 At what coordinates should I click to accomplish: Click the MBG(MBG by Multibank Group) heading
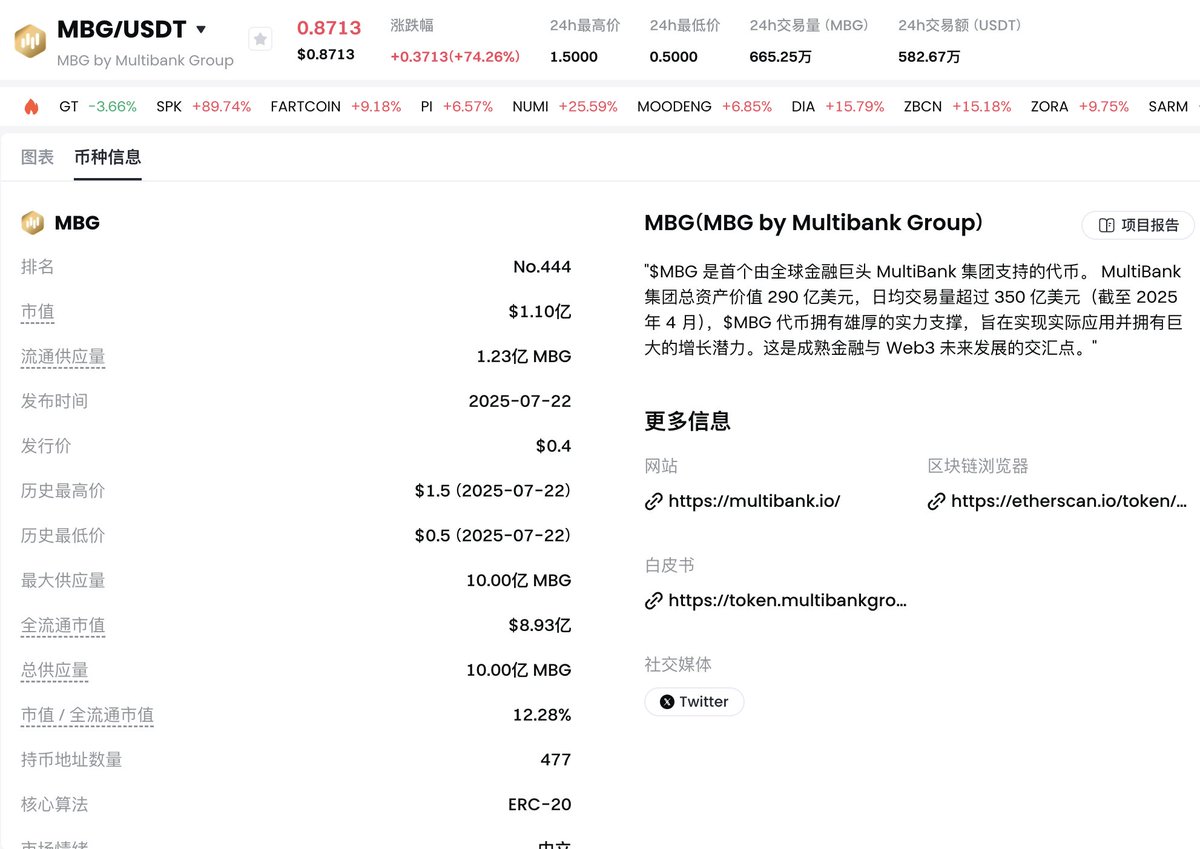(x=814, y=222)
